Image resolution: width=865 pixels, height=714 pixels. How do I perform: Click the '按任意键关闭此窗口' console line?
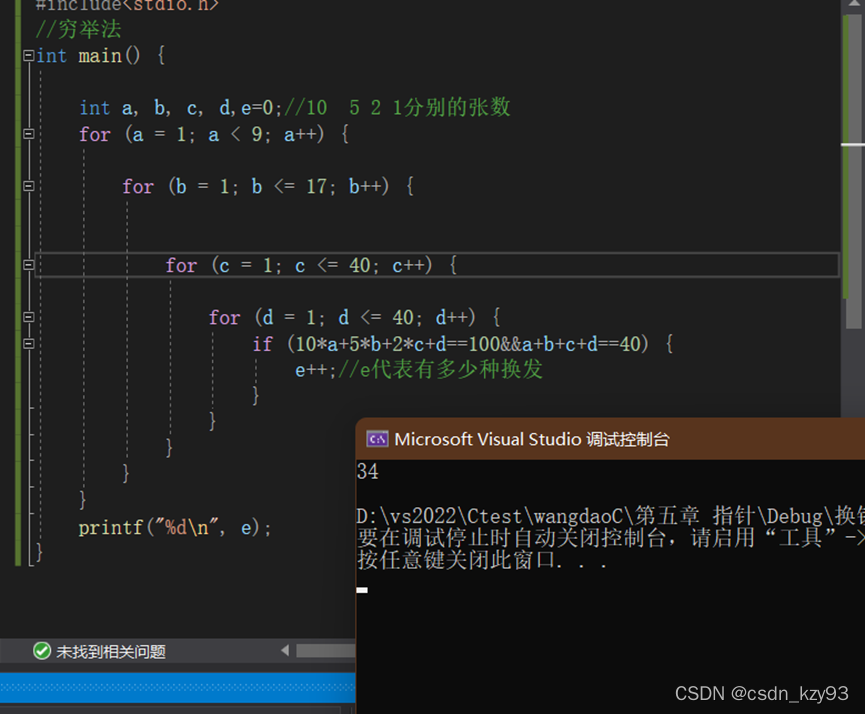point(482,560)
